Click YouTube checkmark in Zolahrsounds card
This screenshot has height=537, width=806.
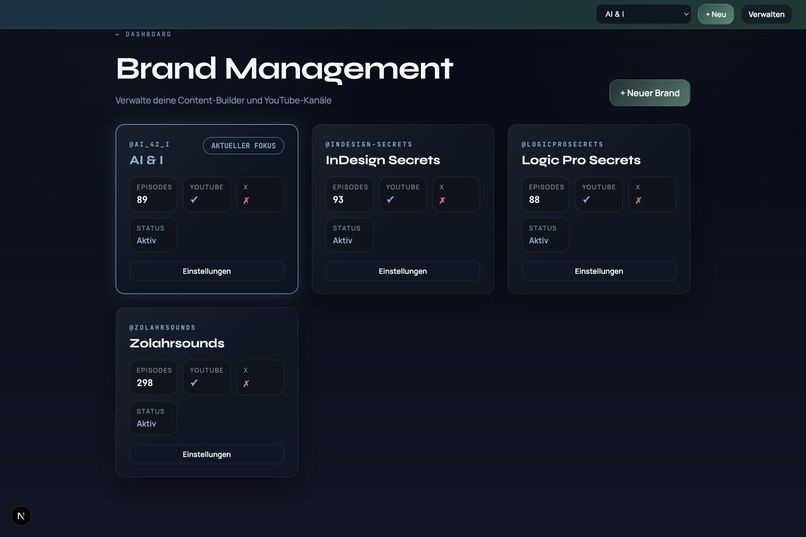(x=194, y=383)
